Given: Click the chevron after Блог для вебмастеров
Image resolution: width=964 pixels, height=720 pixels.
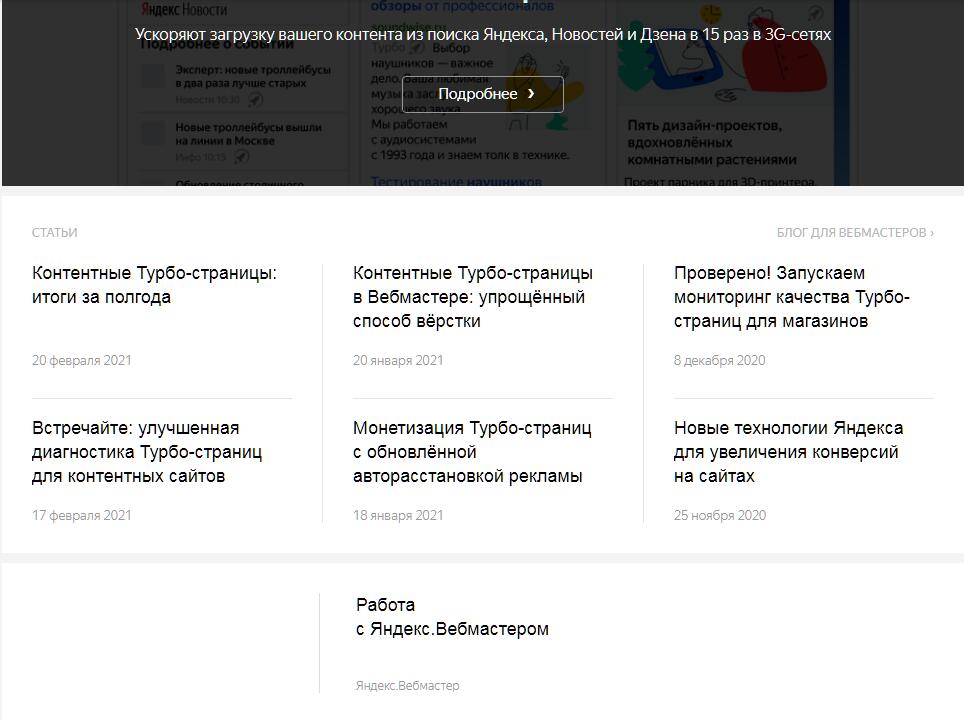Looking at the screenshot, I should pos(932,233).
